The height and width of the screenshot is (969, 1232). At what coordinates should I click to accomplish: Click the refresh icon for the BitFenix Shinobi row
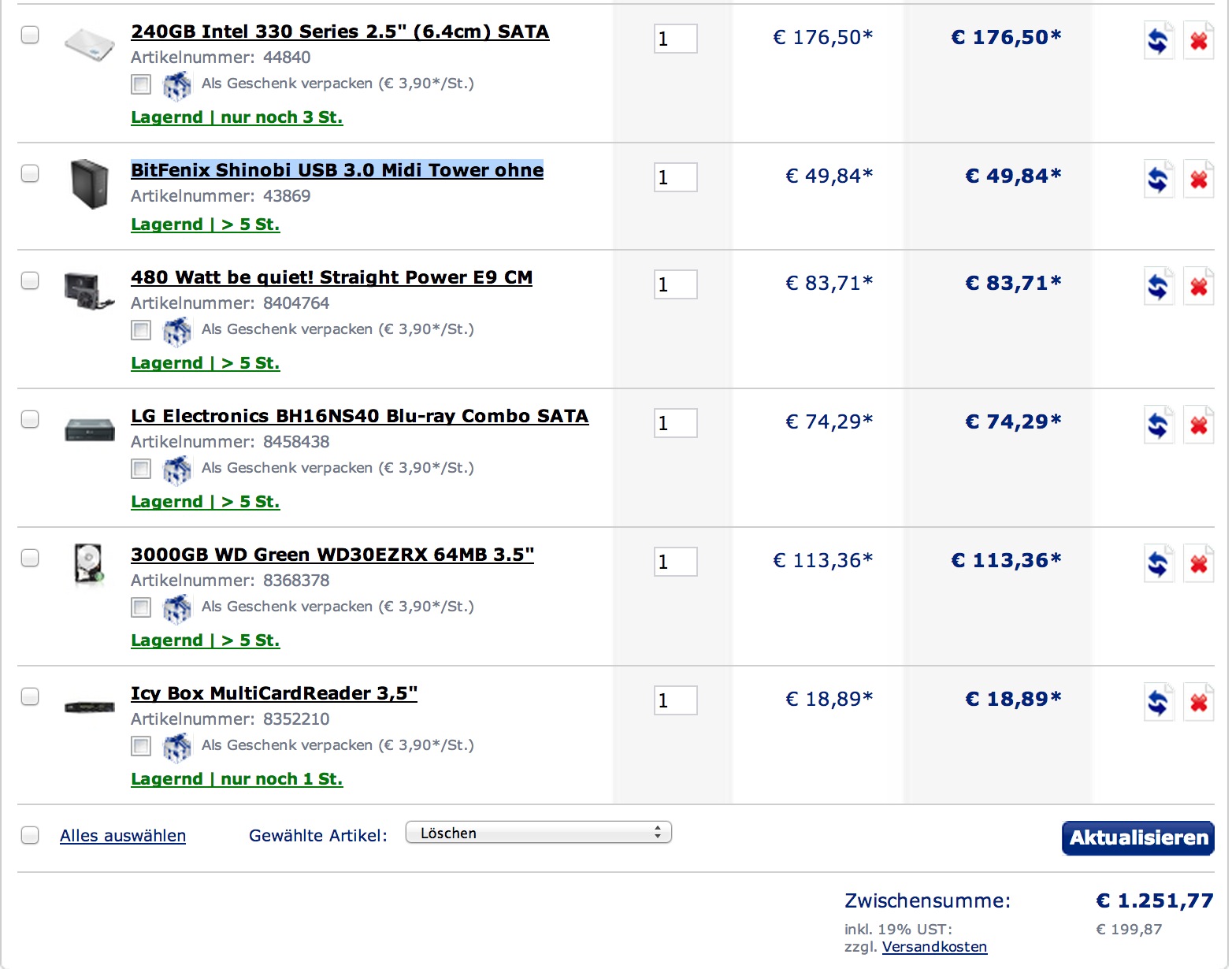pos(1159,179)
